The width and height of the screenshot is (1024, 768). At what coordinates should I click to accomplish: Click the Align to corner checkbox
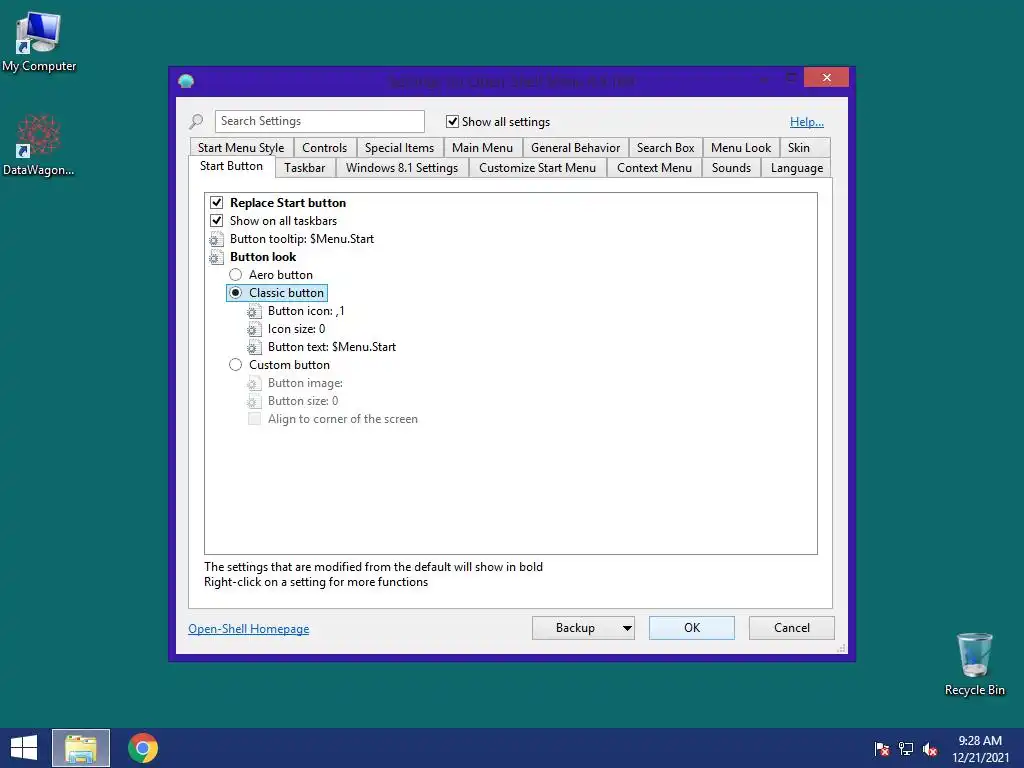click(254, 419)
